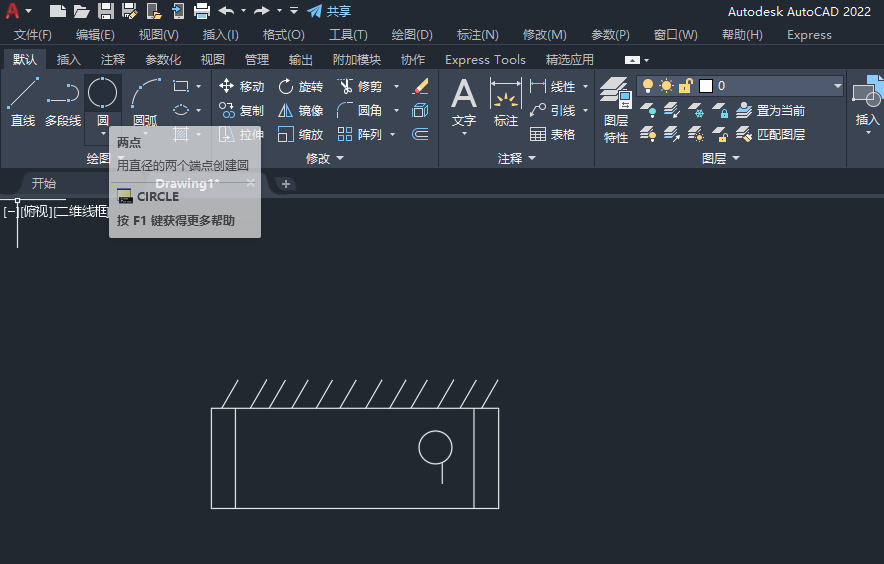Open the 标注(N) menu
Image resolution: width=884 pixels, height=564 pixels.
click(x=478, y=35)
